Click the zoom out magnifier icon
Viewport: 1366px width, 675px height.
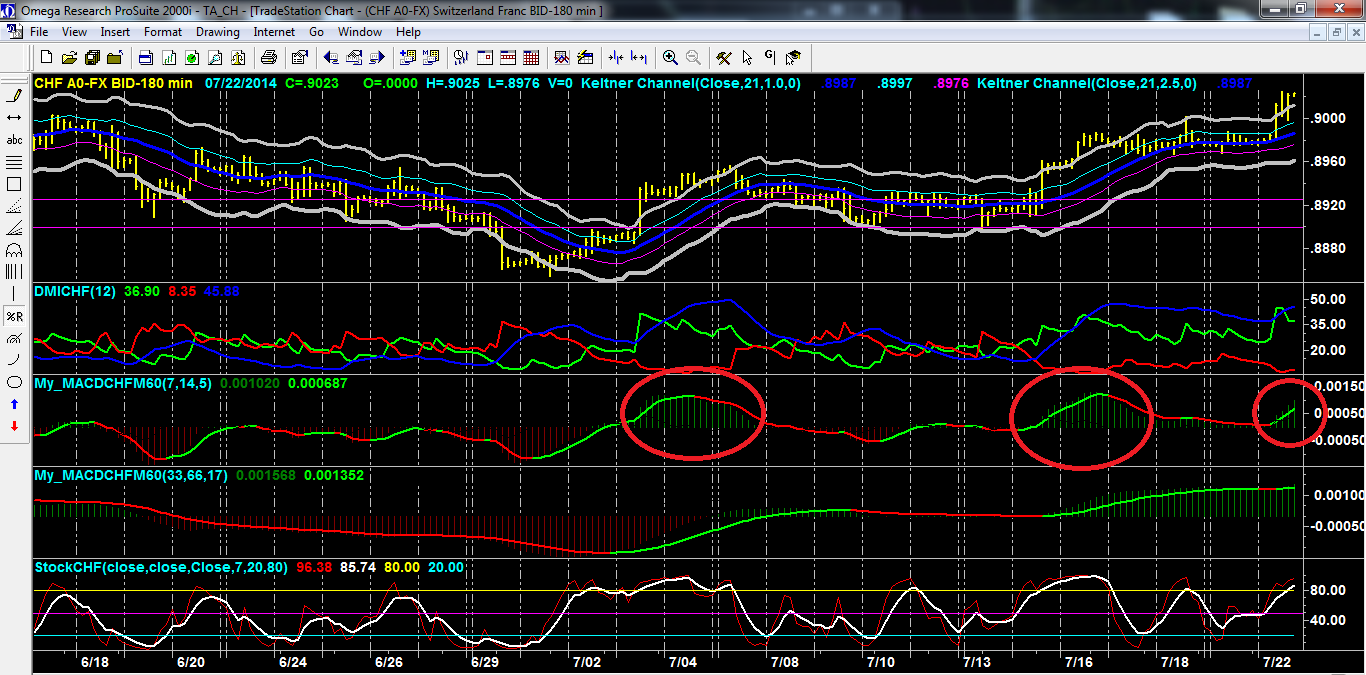(x=693, y=57)
